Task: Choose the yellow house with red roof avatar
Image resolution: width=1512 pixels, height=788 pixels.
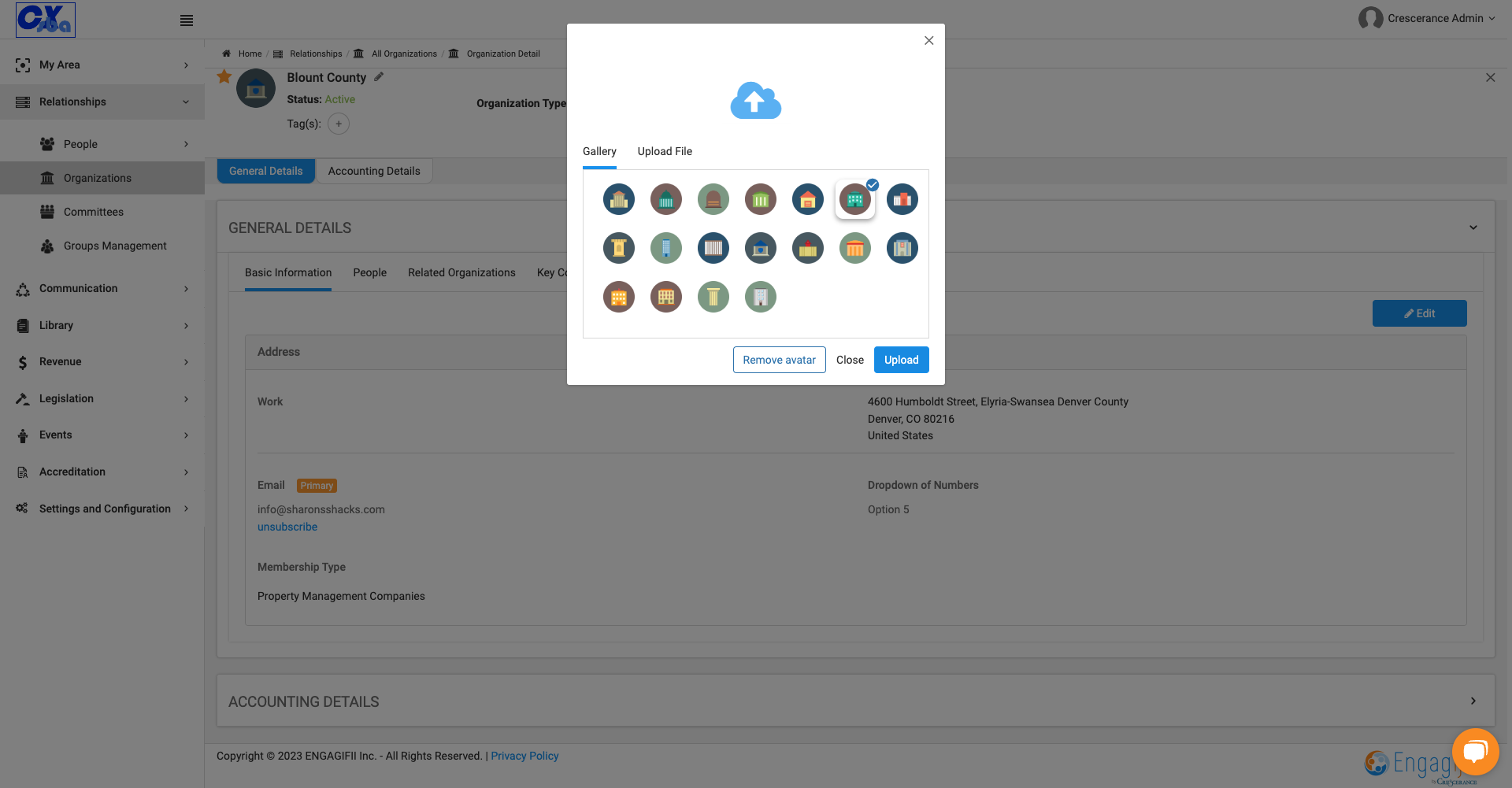Action: [x=808, y=199]
